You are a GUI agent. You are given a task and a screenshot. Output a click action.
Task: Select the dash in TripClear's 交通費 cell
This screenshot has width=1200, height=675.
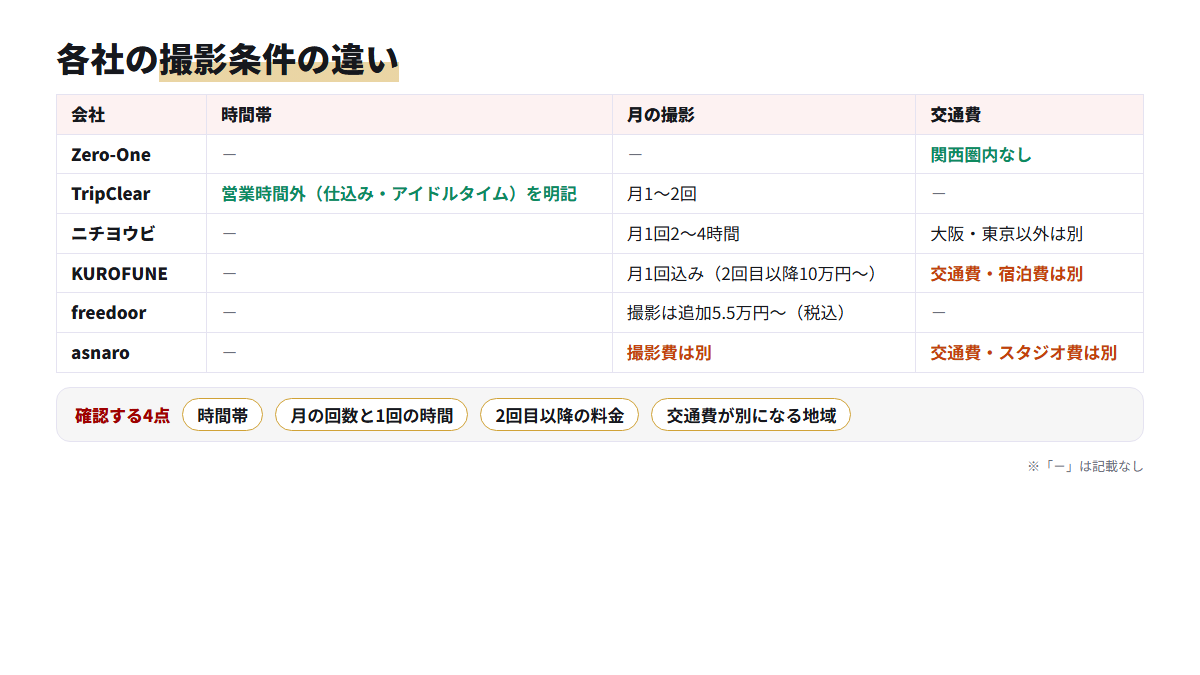[x=939, y=194]
